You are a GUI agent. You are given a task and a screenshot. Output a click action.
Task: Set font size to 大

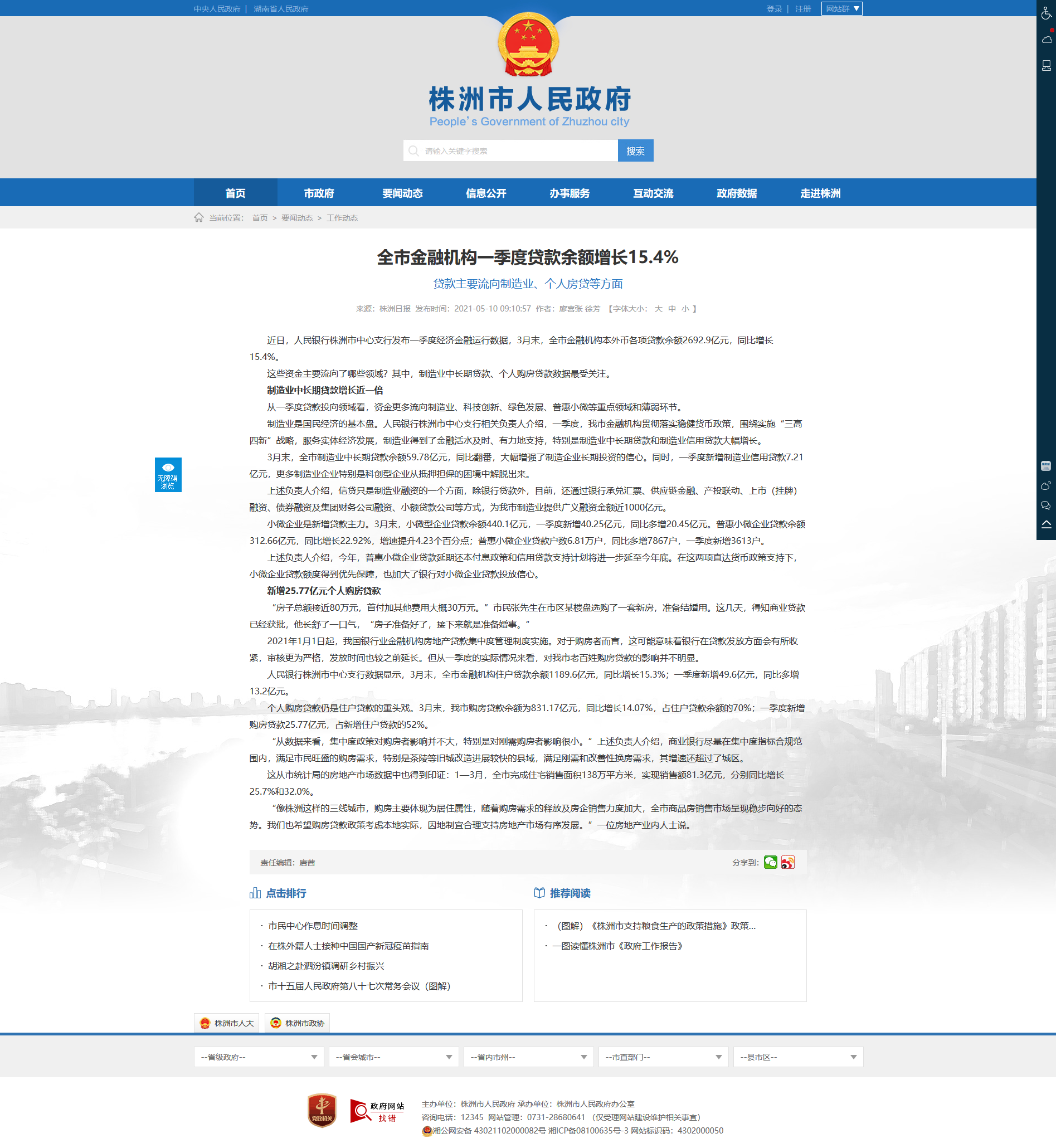658,309
